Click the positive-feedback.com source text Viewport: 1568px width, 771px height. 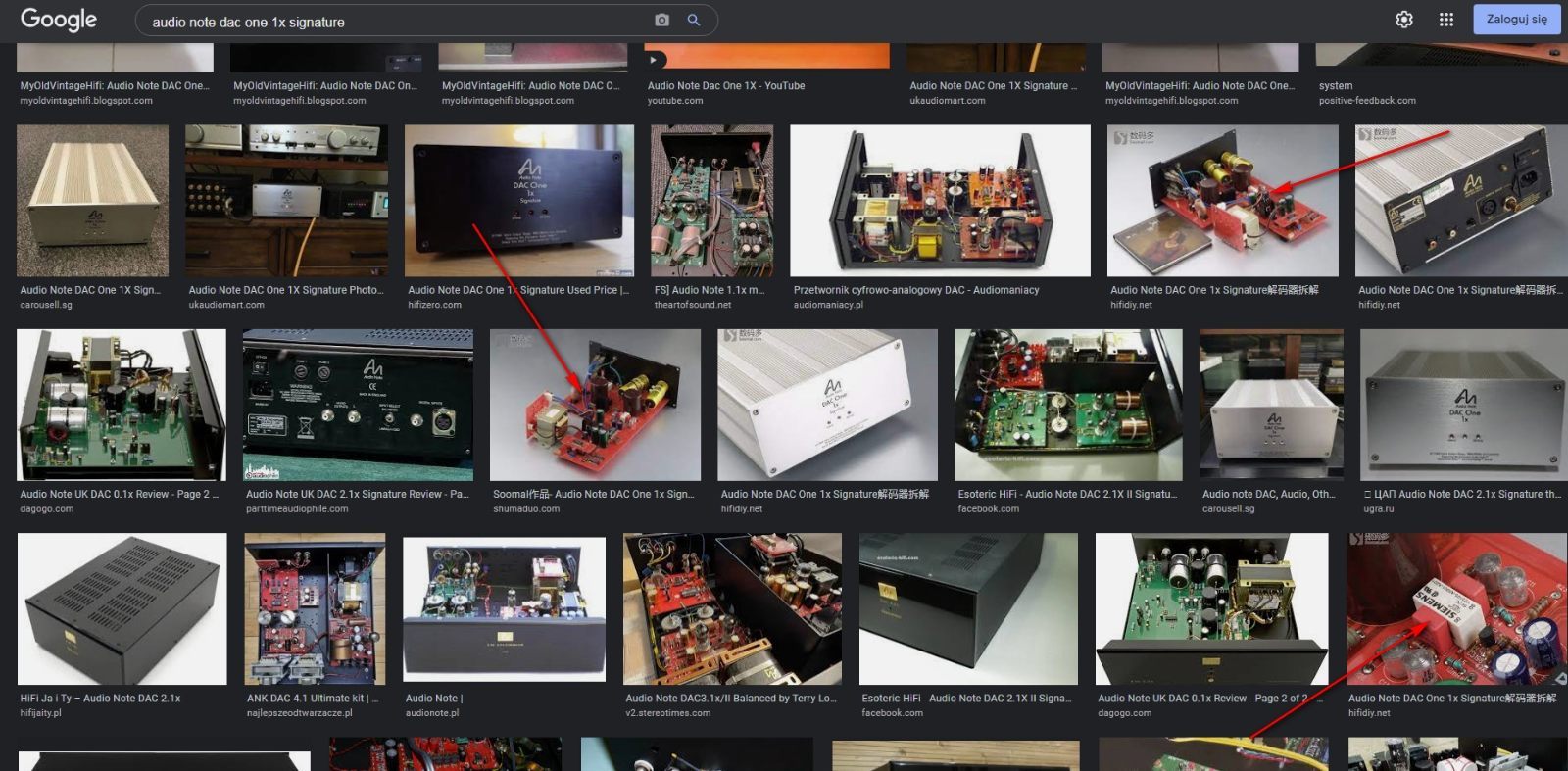click(1367, 101)
